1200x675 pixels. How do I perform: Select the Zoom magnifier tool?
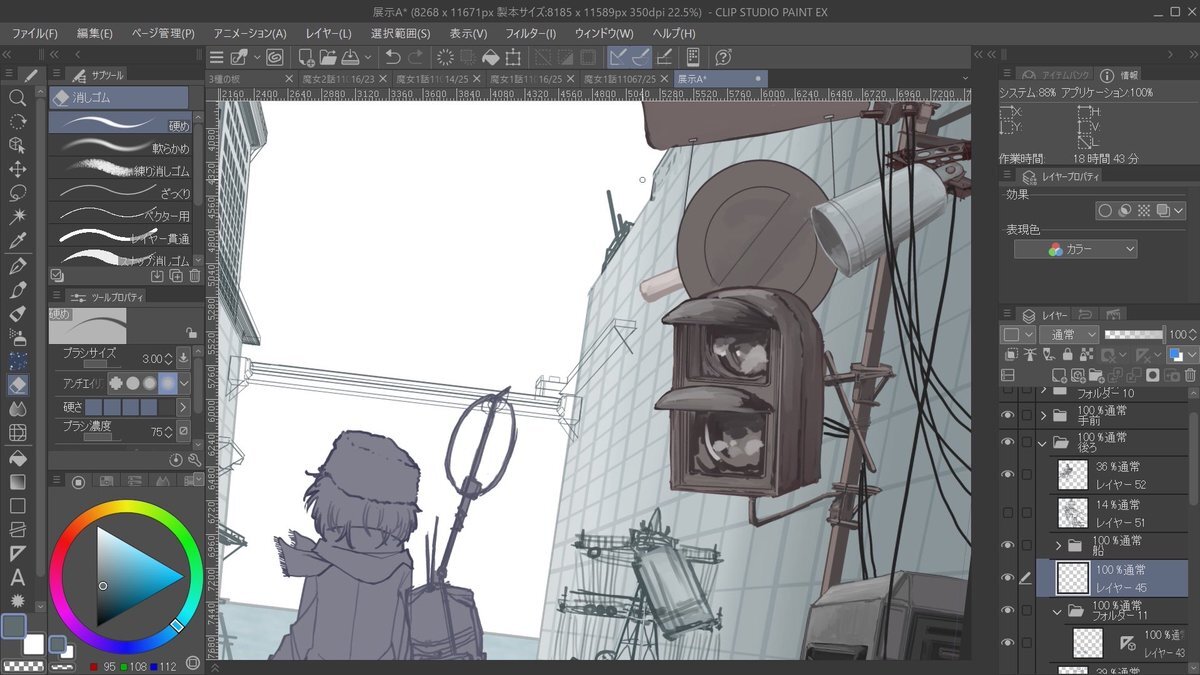tap(17, 98)
